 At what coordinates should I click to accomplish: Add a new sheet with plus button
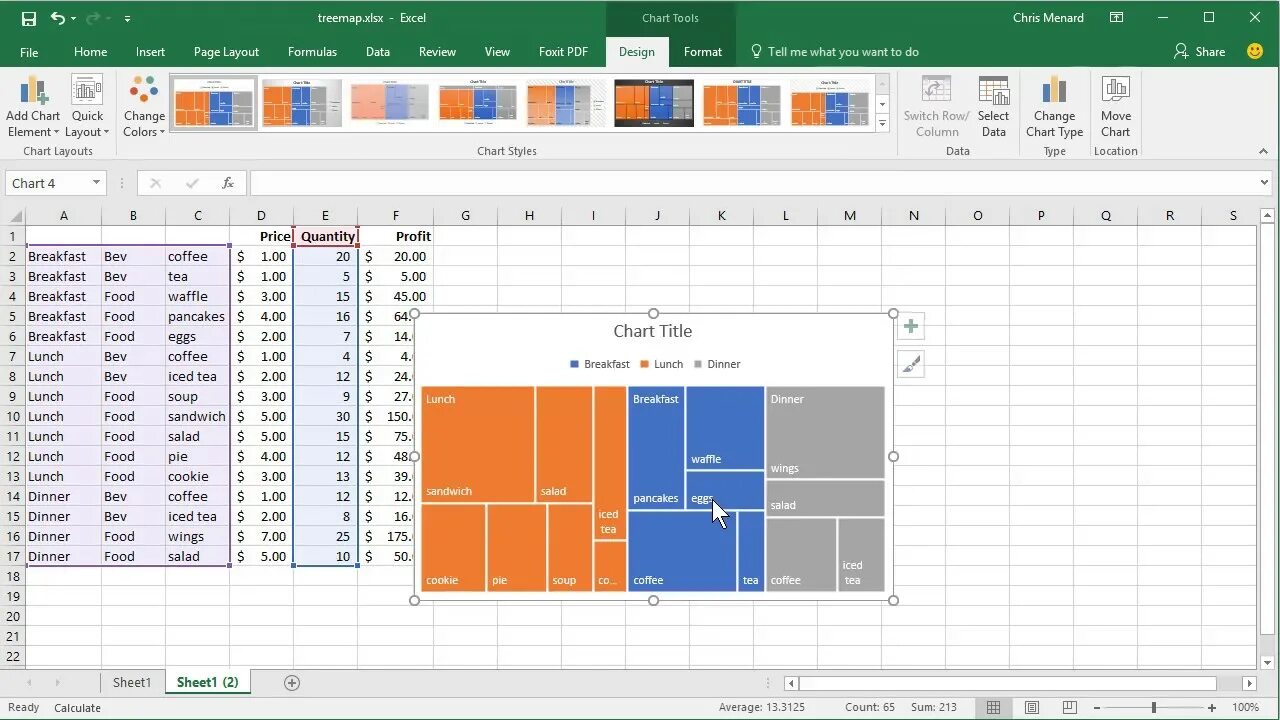292,683
